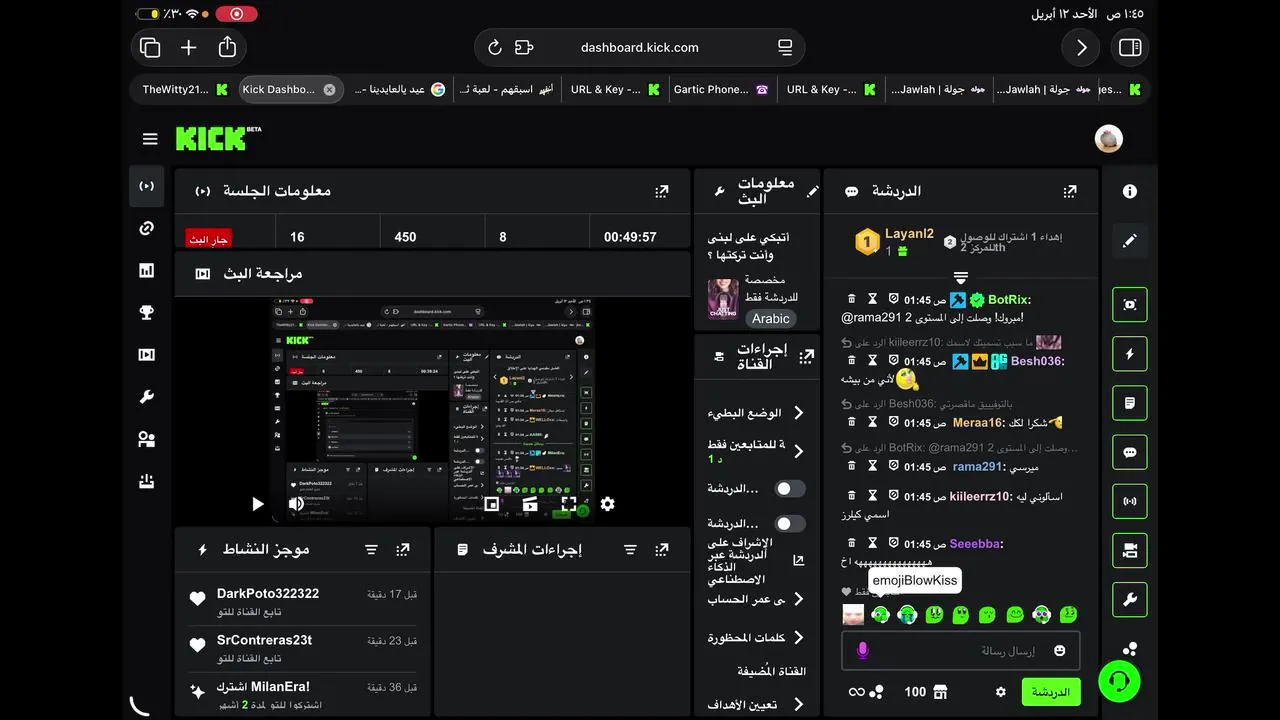
Task: Click the send message input field
Action: [x=960, y=651]
